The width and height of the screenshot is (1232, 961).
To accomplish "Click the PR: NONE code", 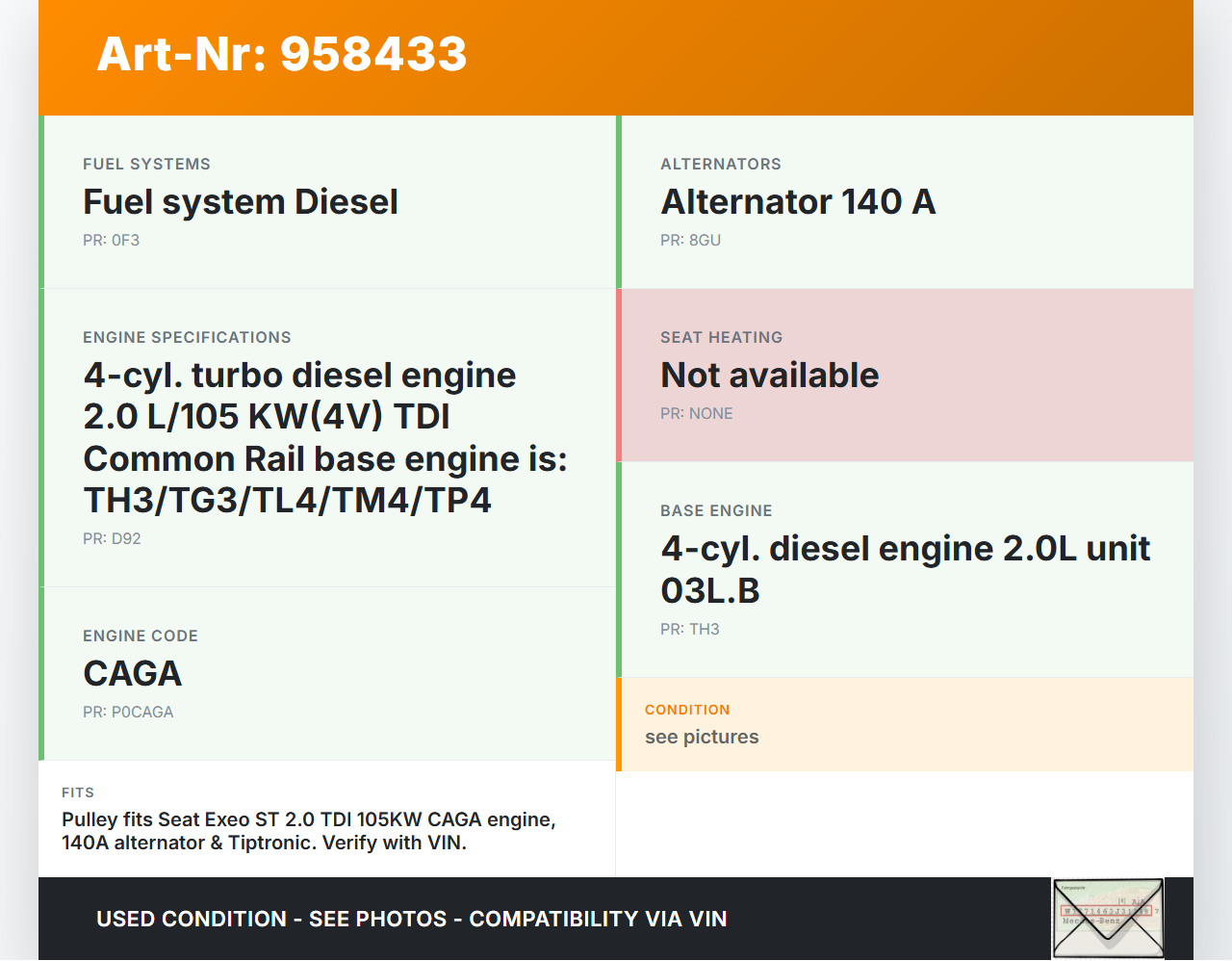I will [x=696, y=414].
